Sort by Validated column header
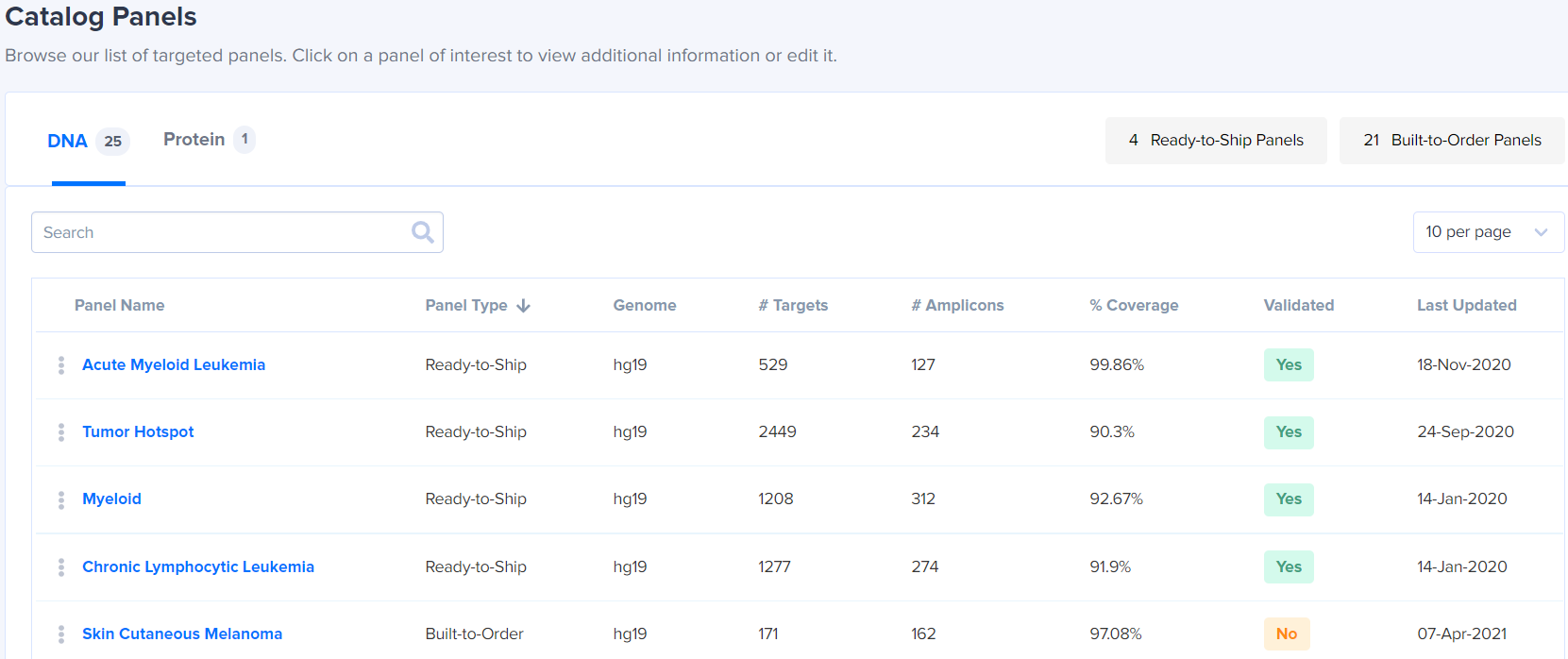 [x=1299, y=306]
